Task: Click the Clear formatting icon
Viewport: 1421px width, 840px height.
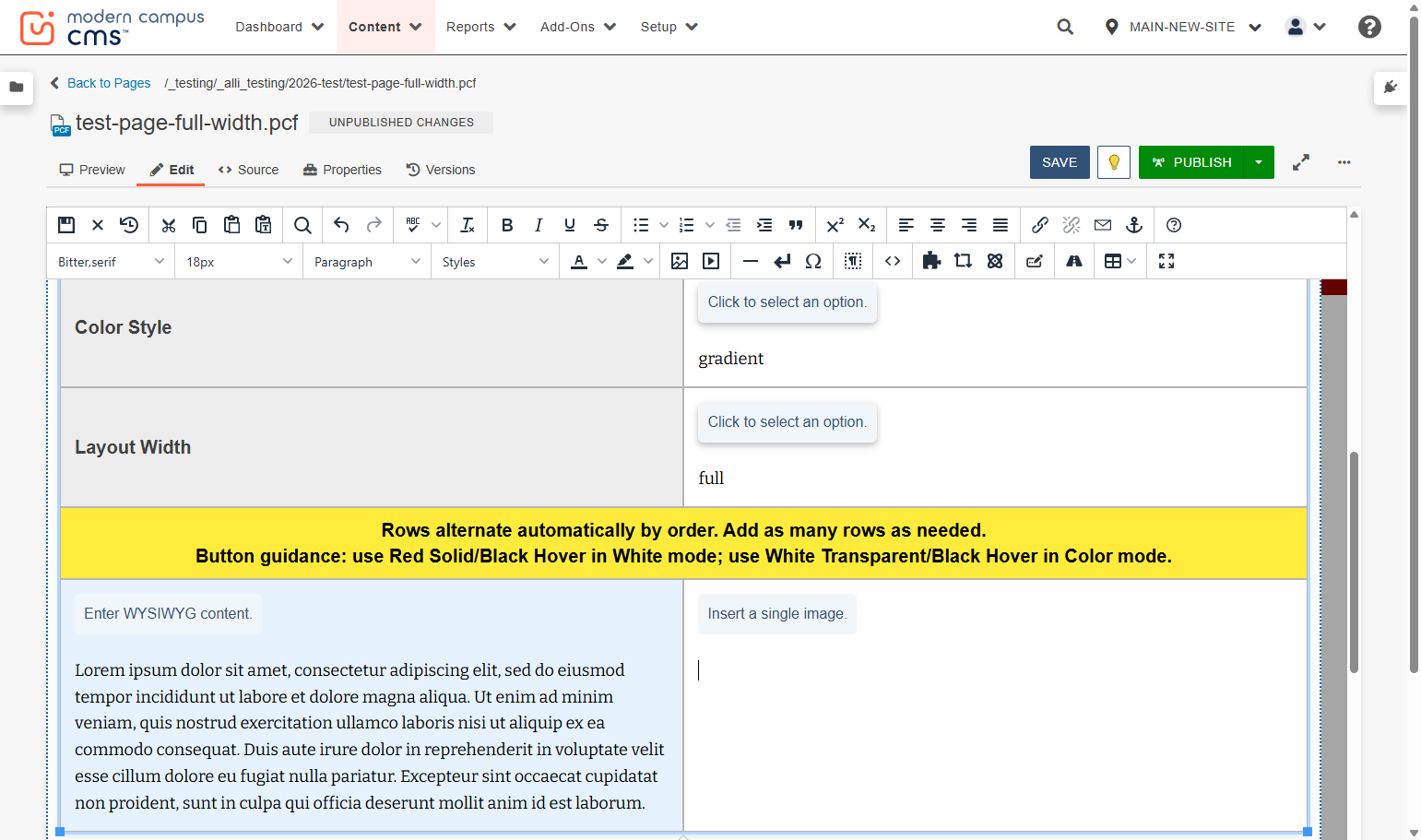Action: tap(468, 225)
